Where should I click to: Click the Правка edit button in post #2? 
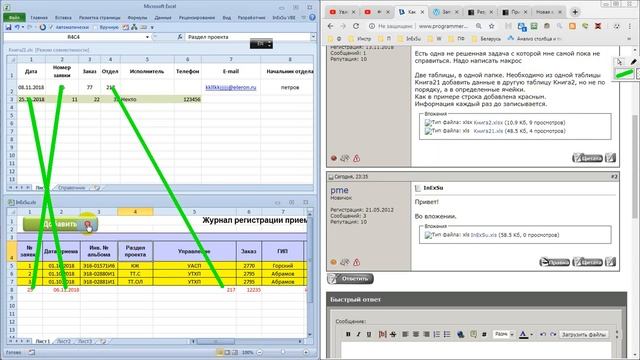pos(555,262)
